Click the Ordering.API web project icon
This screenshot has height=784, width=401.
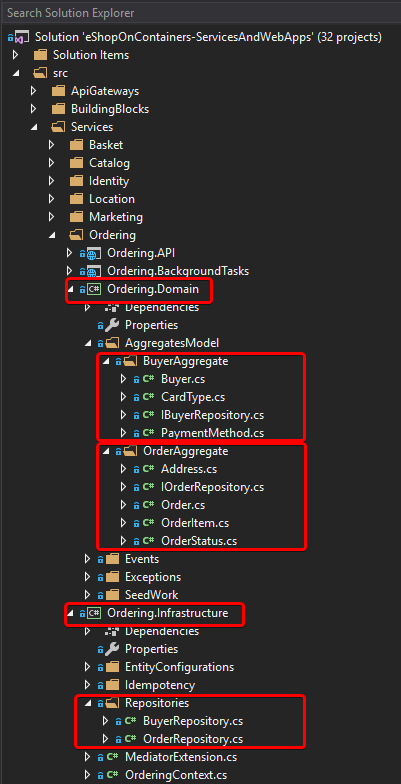click(x=94, y=253)
